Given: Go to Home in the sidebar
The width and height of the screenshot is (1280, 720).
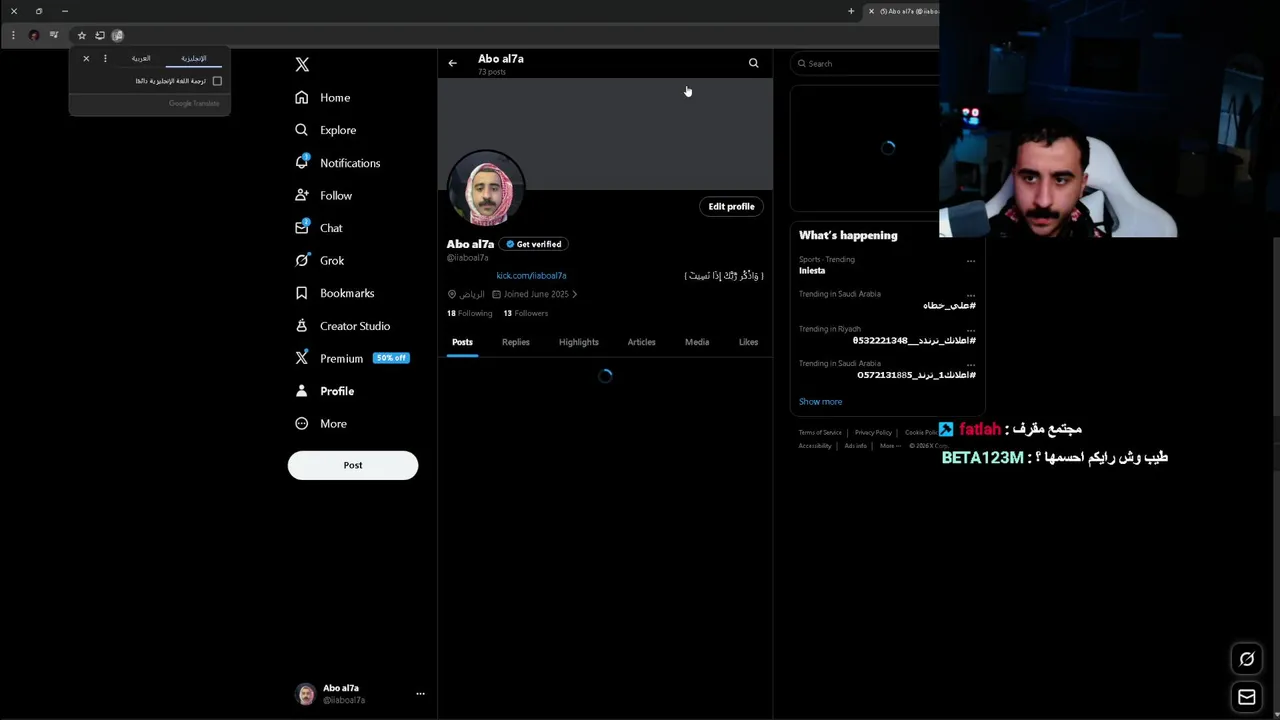Looking at the screenshot, I should coord(323,98).
